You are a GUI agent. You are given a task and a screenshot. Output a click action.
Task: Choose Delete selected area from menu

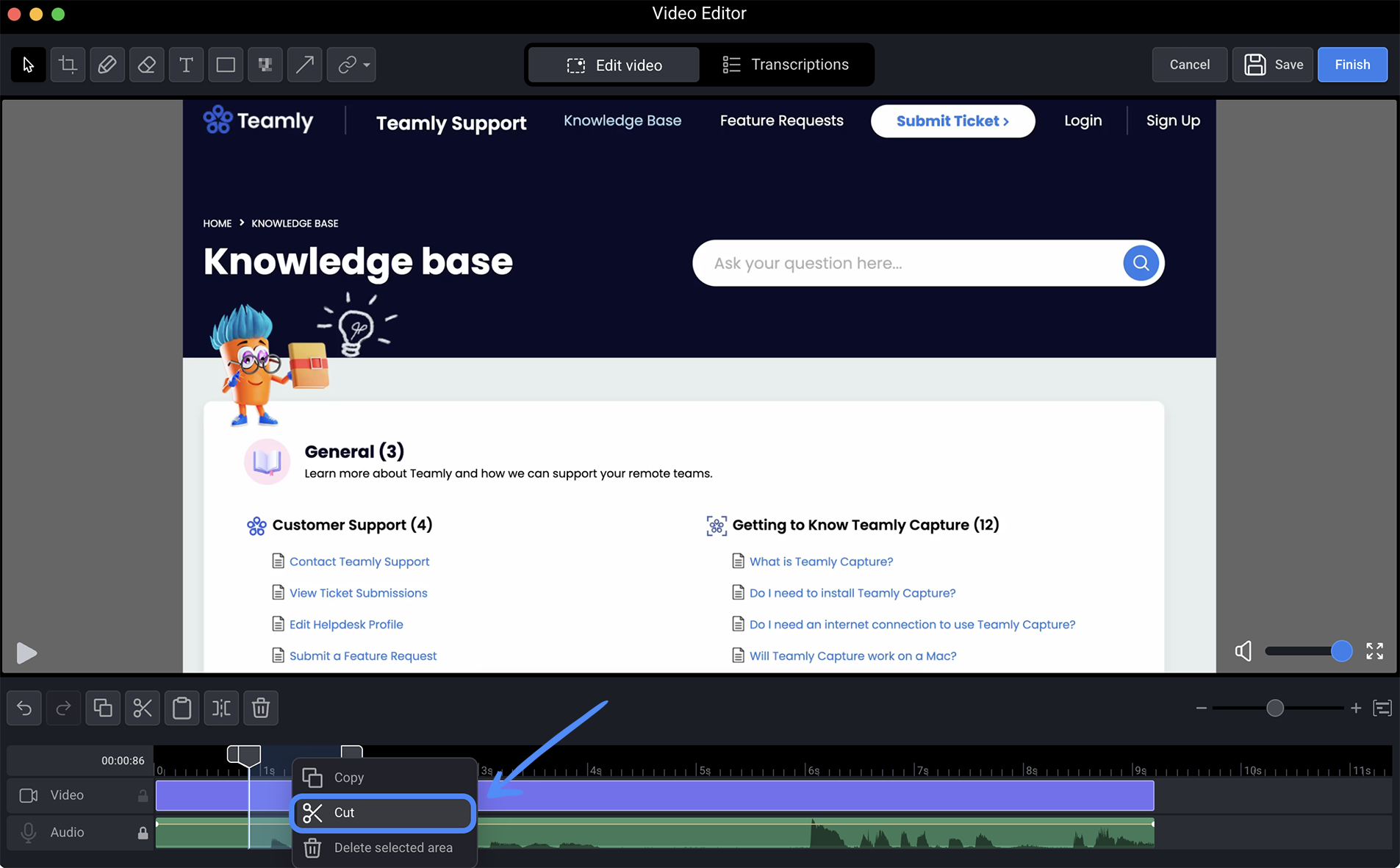(384, 848)
